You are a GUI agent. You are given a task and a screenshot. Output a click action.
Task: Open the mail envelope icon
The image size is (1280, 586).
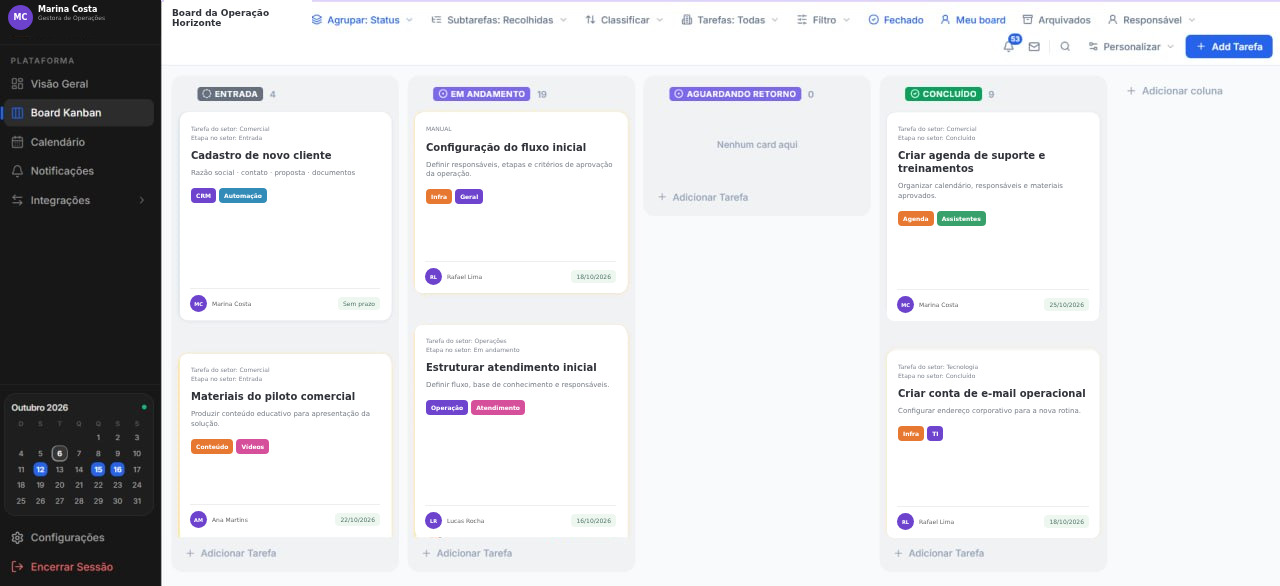pos(1034,46)
